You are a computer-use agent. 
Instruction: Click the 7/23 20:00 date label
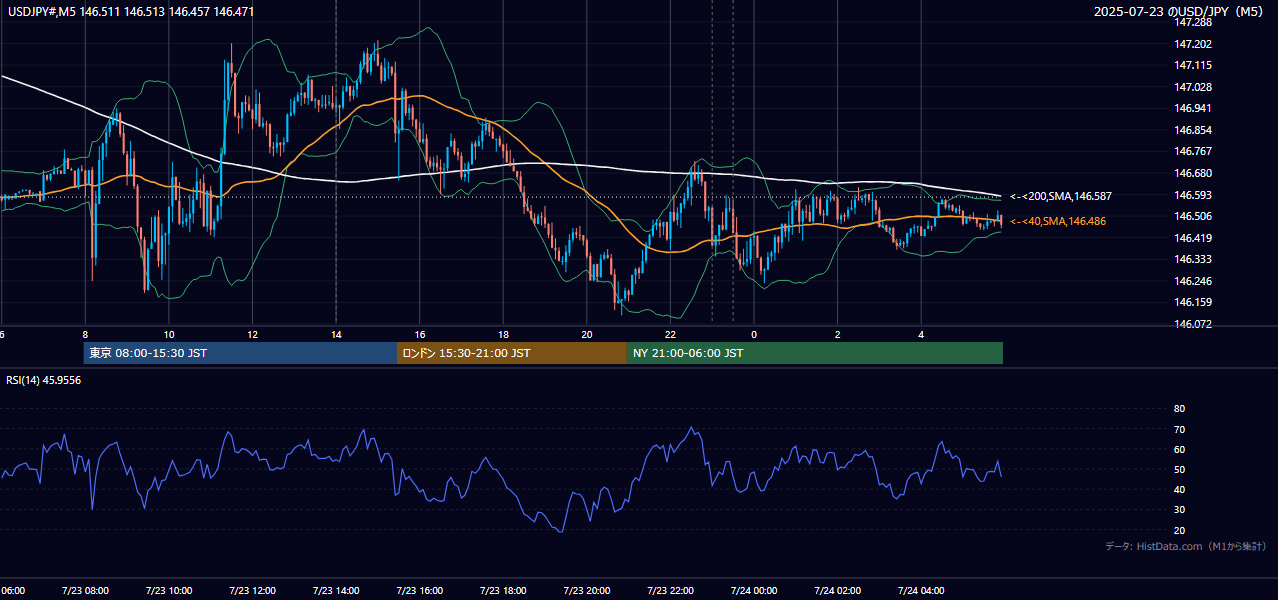click(x=587, y=591)
